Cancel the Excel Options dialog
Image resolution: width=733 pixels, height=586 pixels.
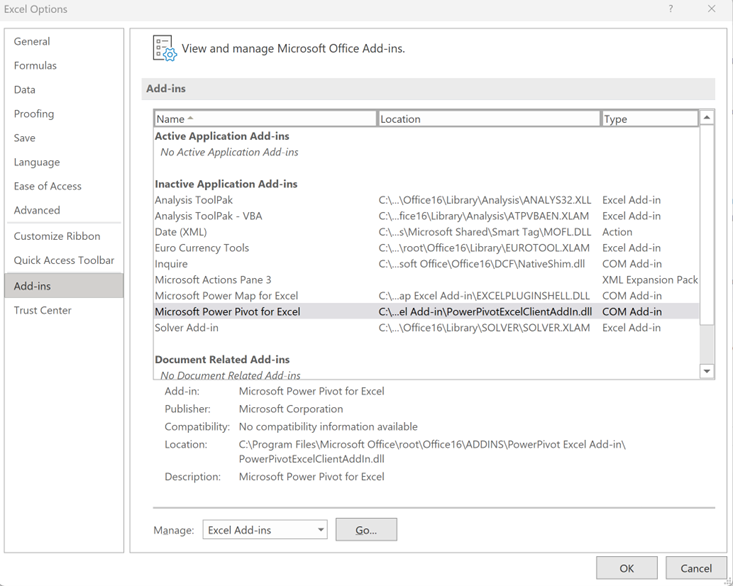(x=696, y=568)
